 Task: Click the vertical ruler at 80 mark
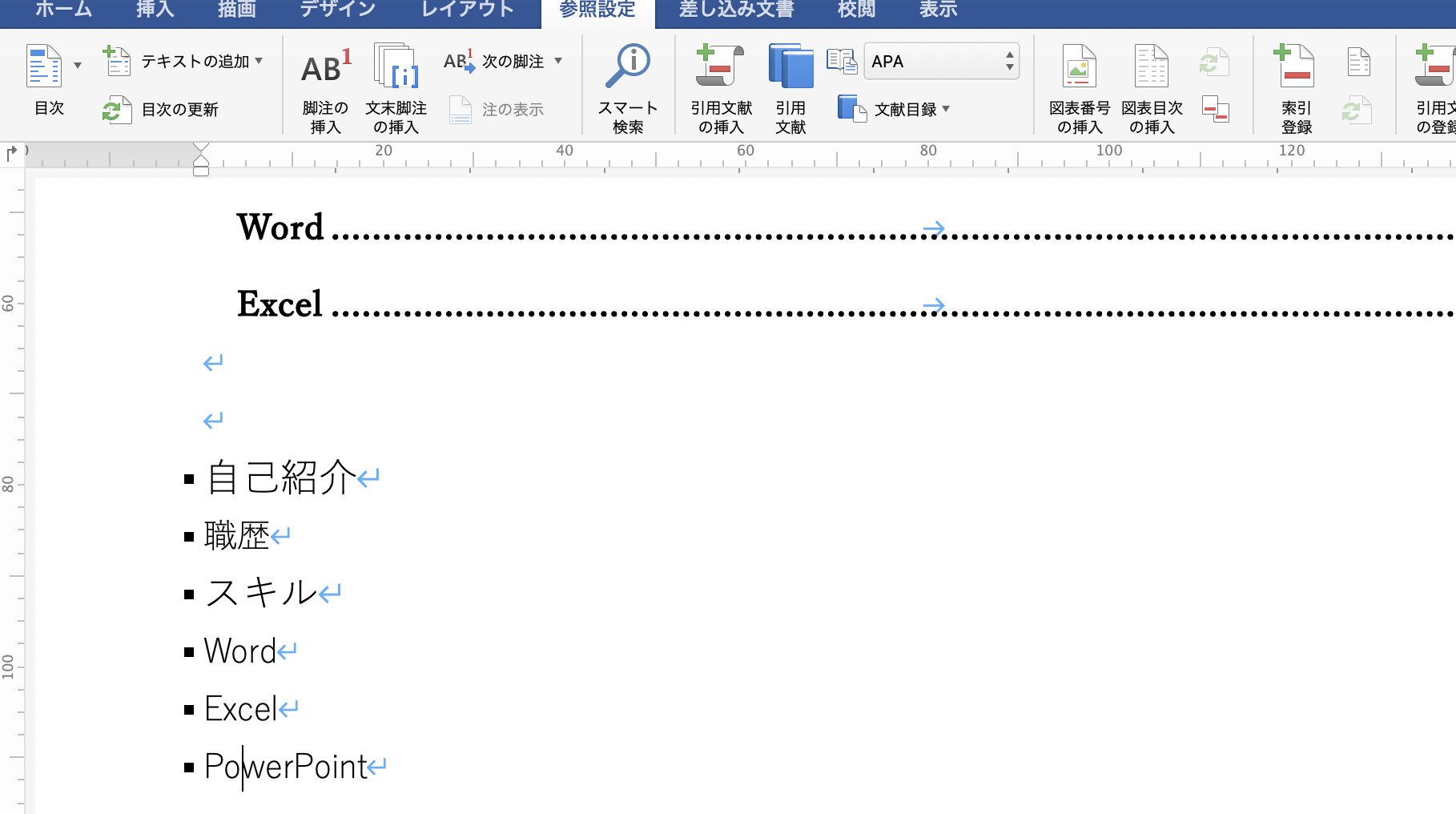tap(8, 484)
